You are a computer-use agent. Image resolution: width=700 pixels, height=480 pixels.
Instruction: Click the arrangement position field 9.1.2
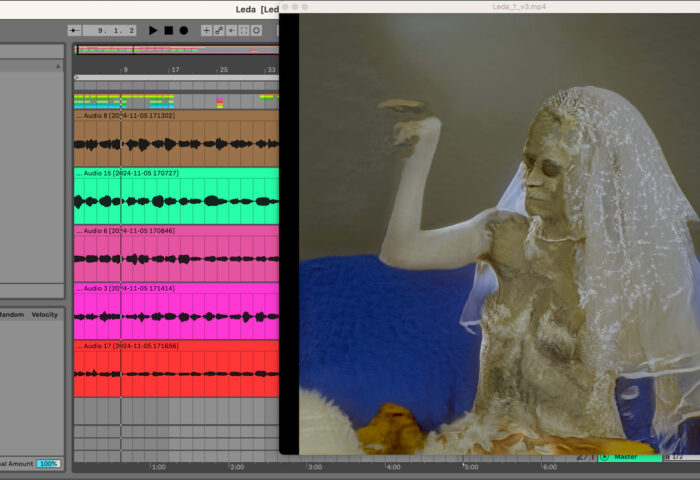pos(109,30)
